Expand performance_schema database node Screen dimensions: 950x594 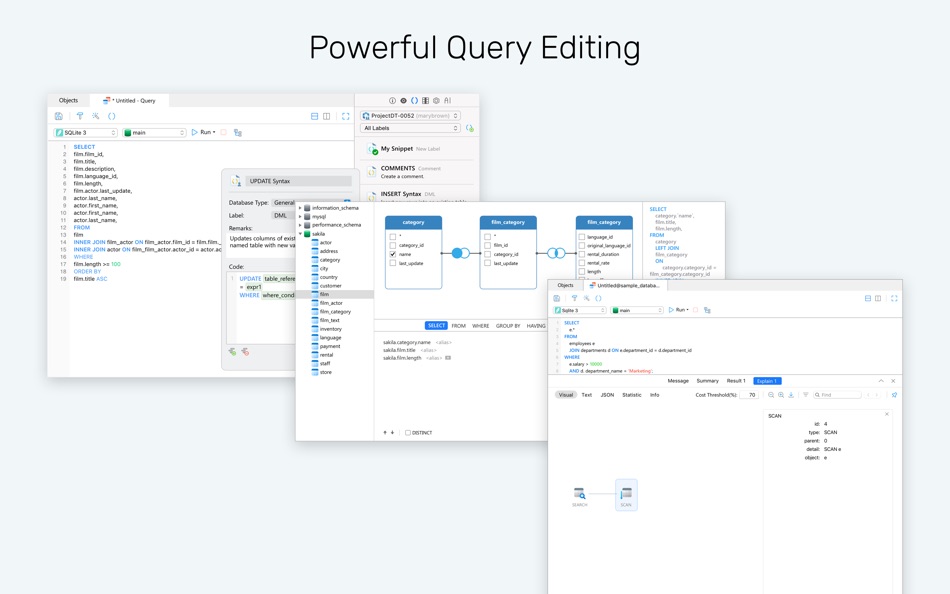coord(300,225)
